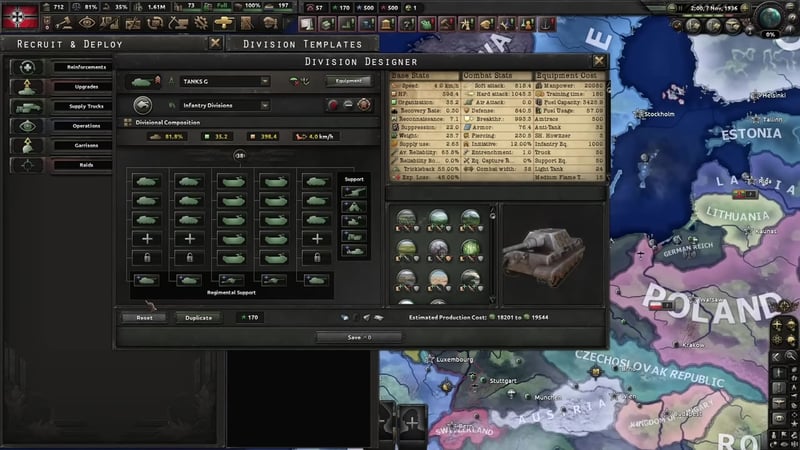
Task: Open the Intelligence agency eye icon
Action: pos(87,23)
